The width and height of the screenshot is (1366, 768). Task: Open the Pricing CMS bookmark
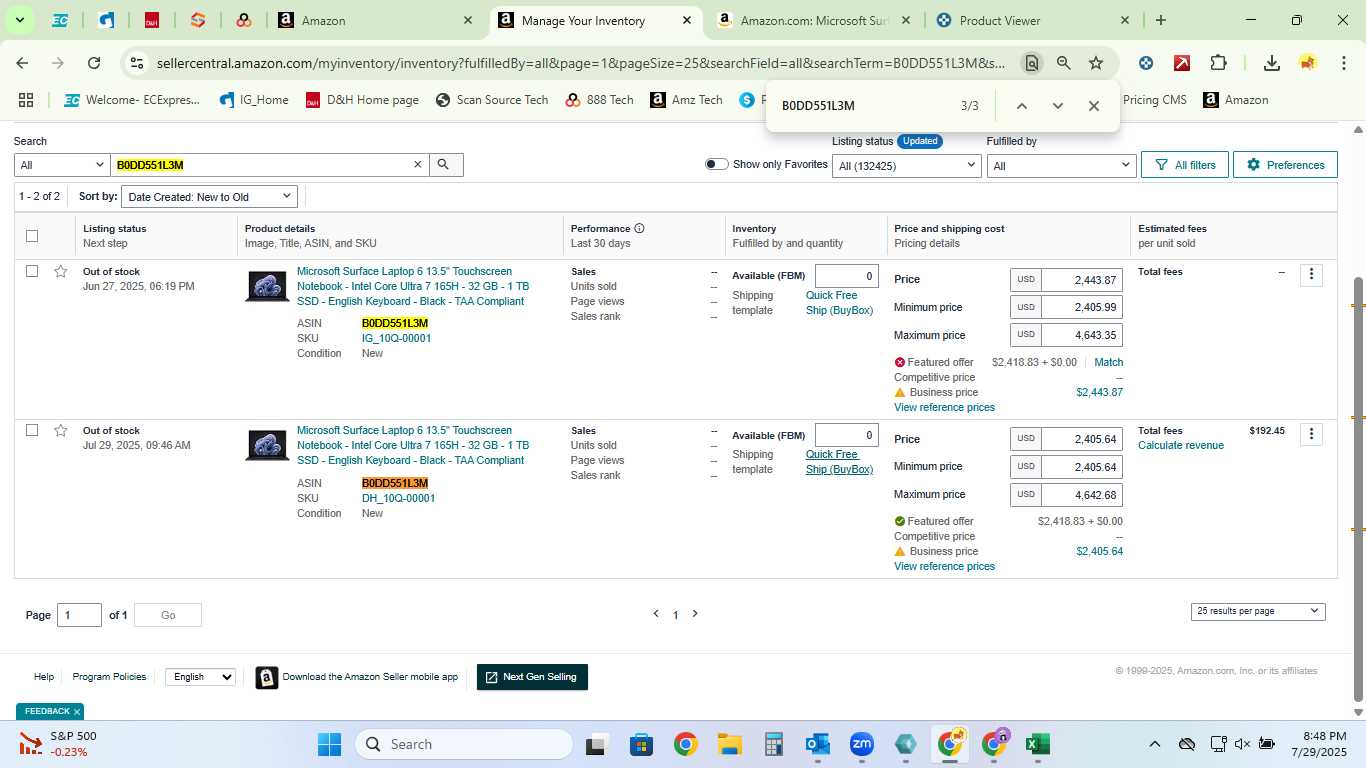(x=1154, y=100)
